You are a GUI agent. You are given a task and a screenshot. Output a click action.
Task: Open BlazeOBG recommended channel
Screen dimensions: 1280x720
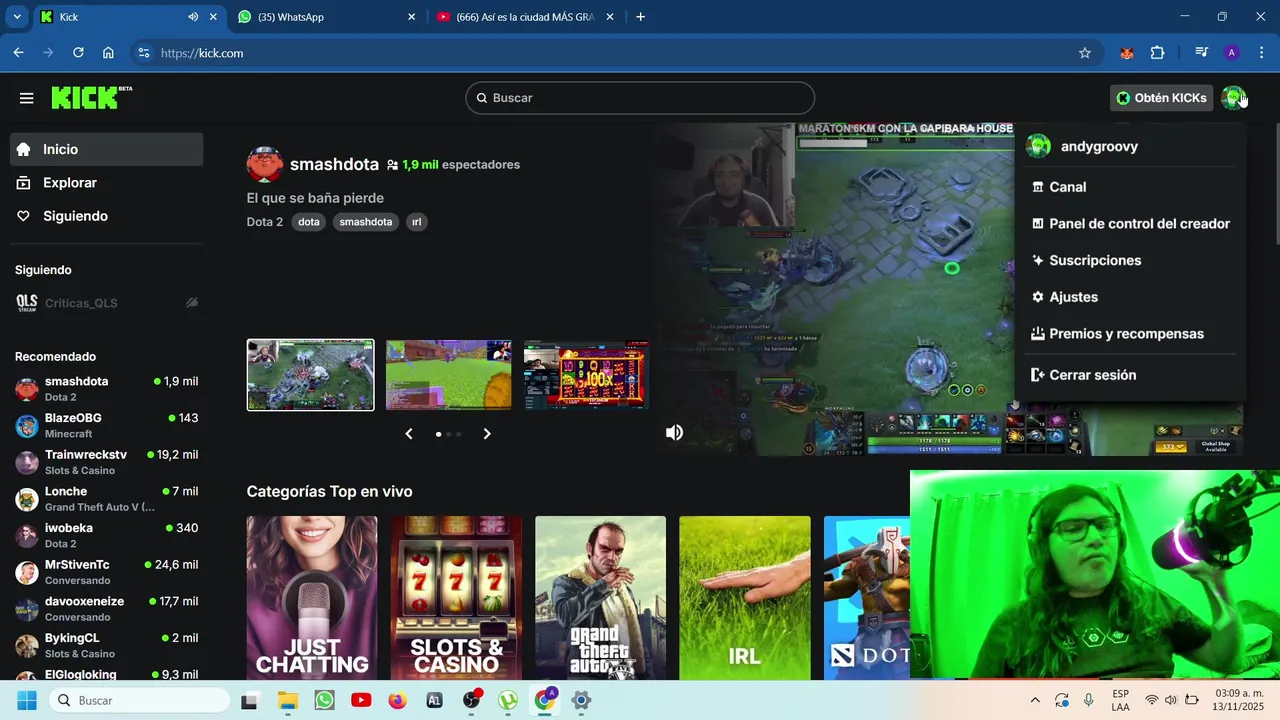click(107, 426)
